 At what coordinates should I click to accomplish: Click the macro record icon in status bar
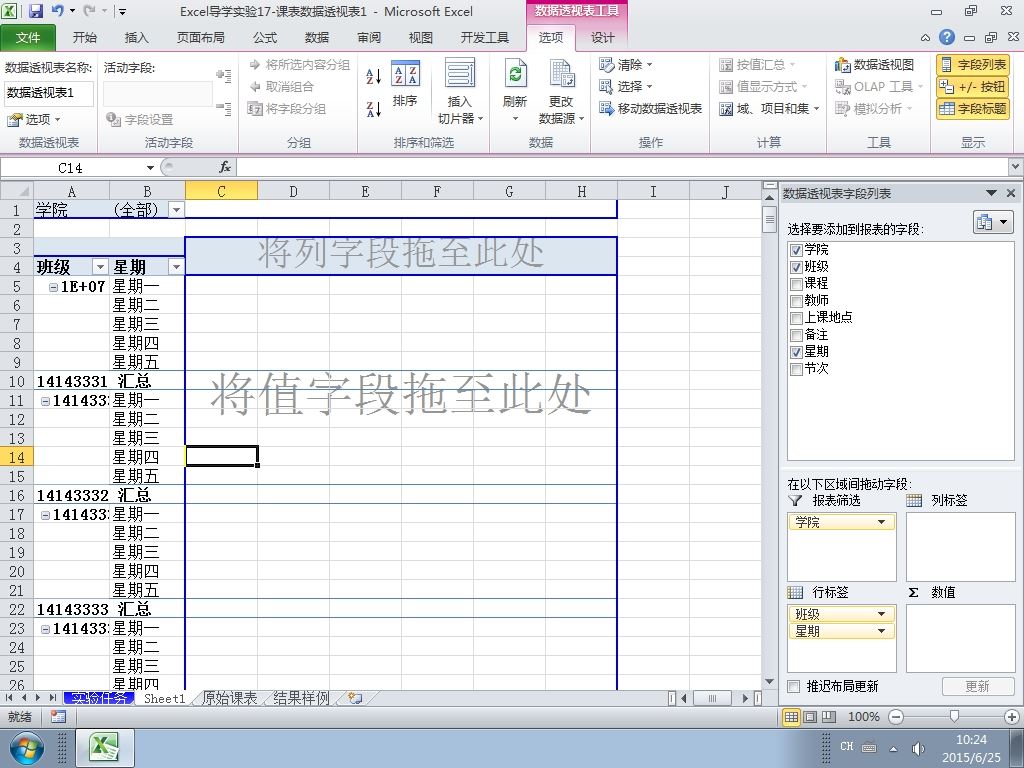click(58, 717)
